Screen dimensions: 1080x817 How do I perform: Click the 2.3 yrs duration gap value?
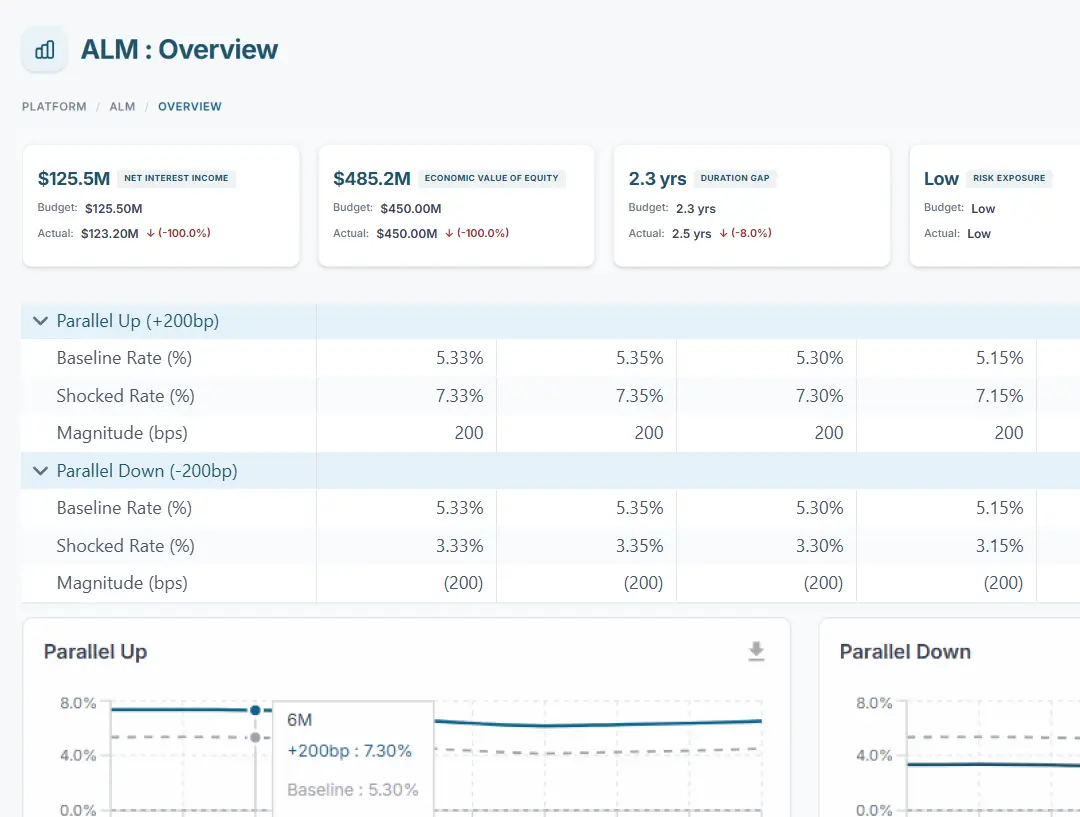[x=657, y=179]
